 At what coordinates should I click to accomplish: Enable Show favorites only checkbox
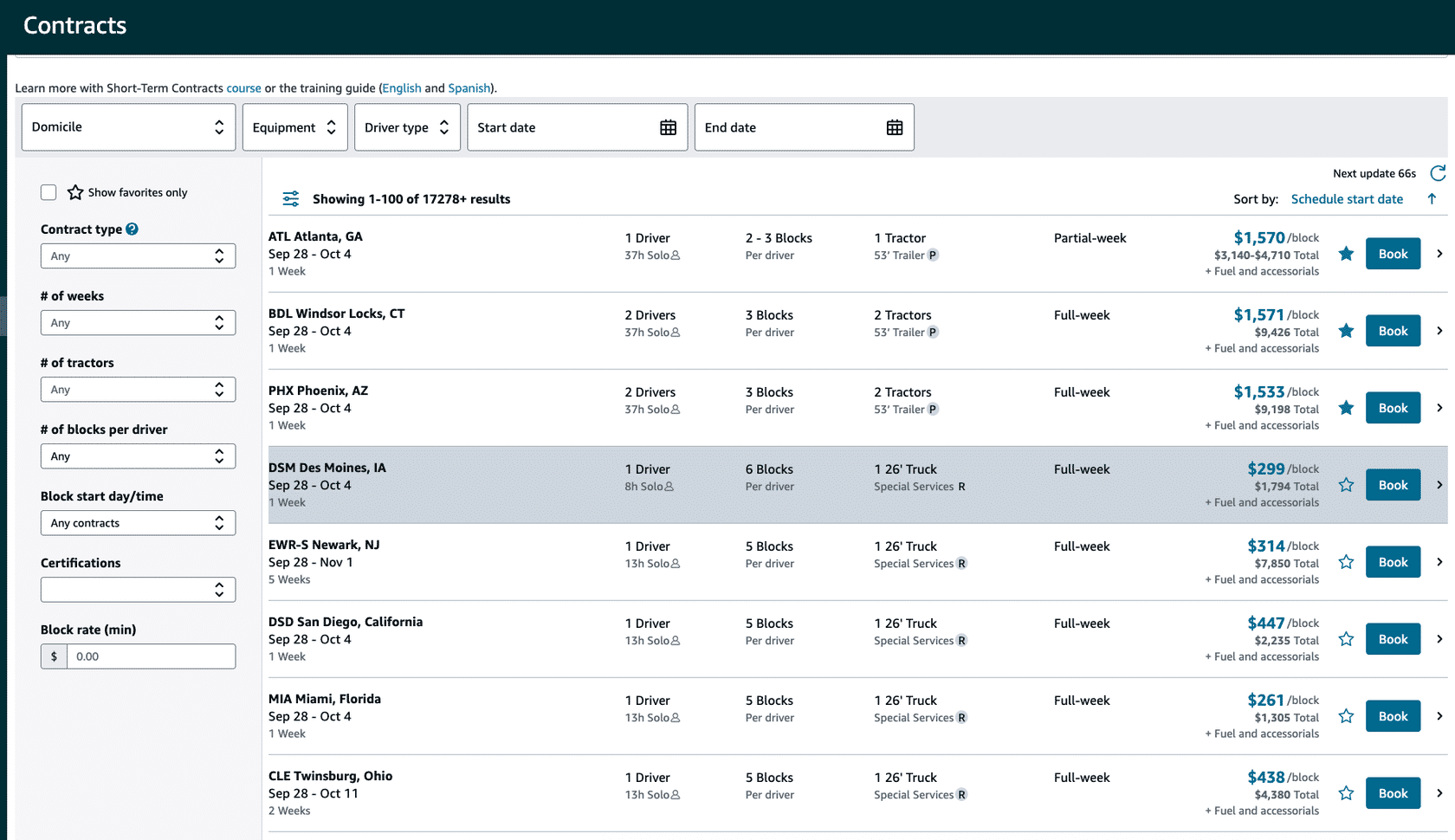48,192
